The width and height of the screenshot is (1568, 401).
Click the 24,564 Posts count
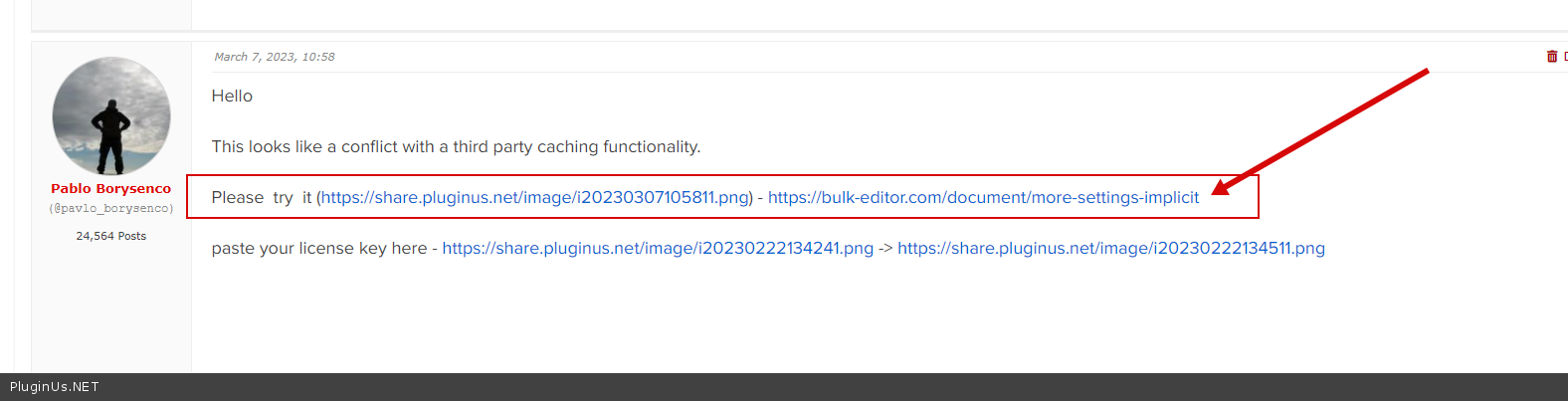click(x=111, y=236)
